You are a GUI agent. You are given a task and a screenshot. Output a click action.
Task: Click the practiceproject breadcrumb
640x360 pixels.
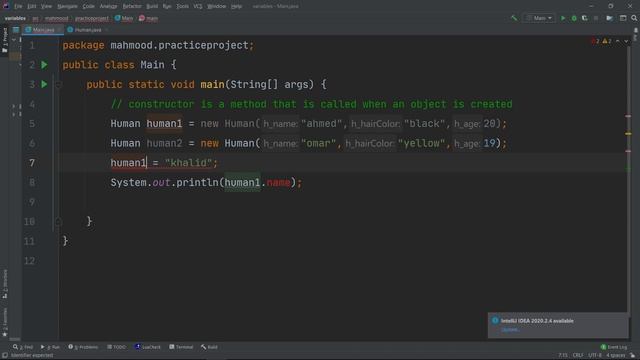click(x=92, y=18)
